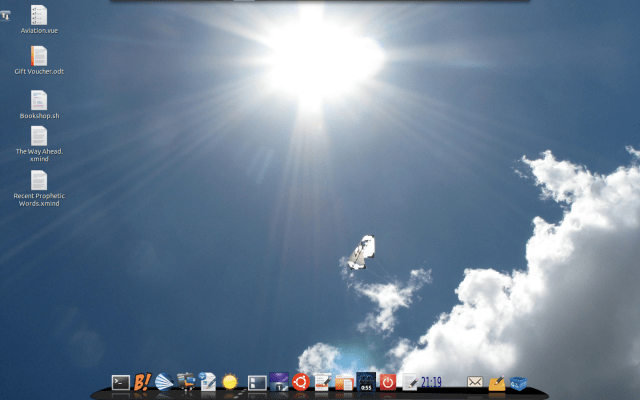Viewport: 640px width, 400px height.
Task: Click the blue box icon in dock
Action: tap(518, 382)
